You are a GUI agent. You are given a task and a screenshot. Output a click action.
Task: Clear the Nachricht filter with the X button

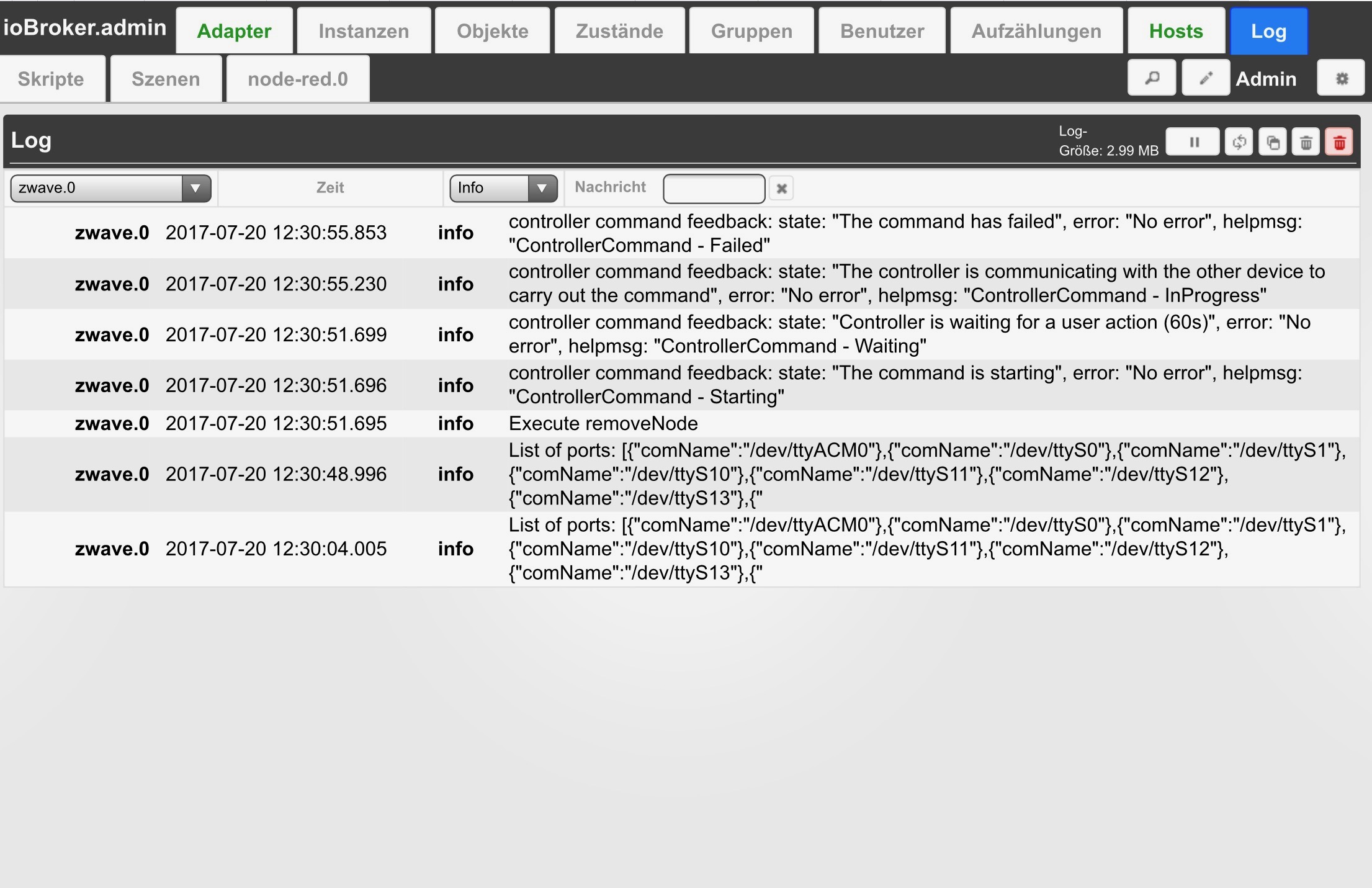782,188
